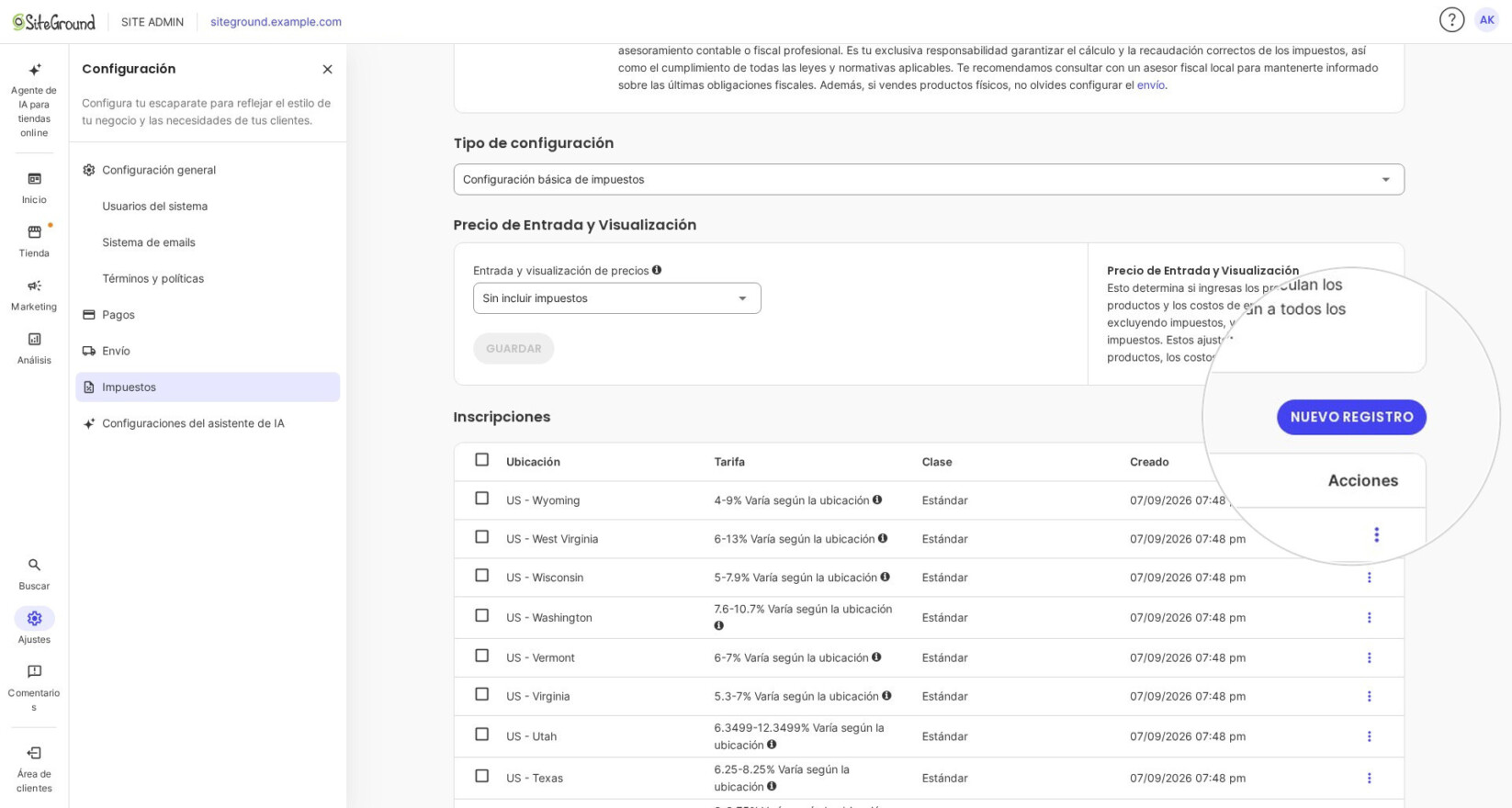The image size is (1512, 808).
Task: Open Configuración general settings
Action: pos(208,170)
